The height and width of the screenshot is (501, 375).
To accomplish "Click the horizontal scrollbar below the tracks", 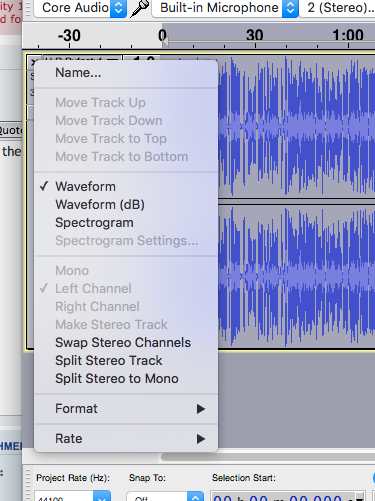I will 268,456.
